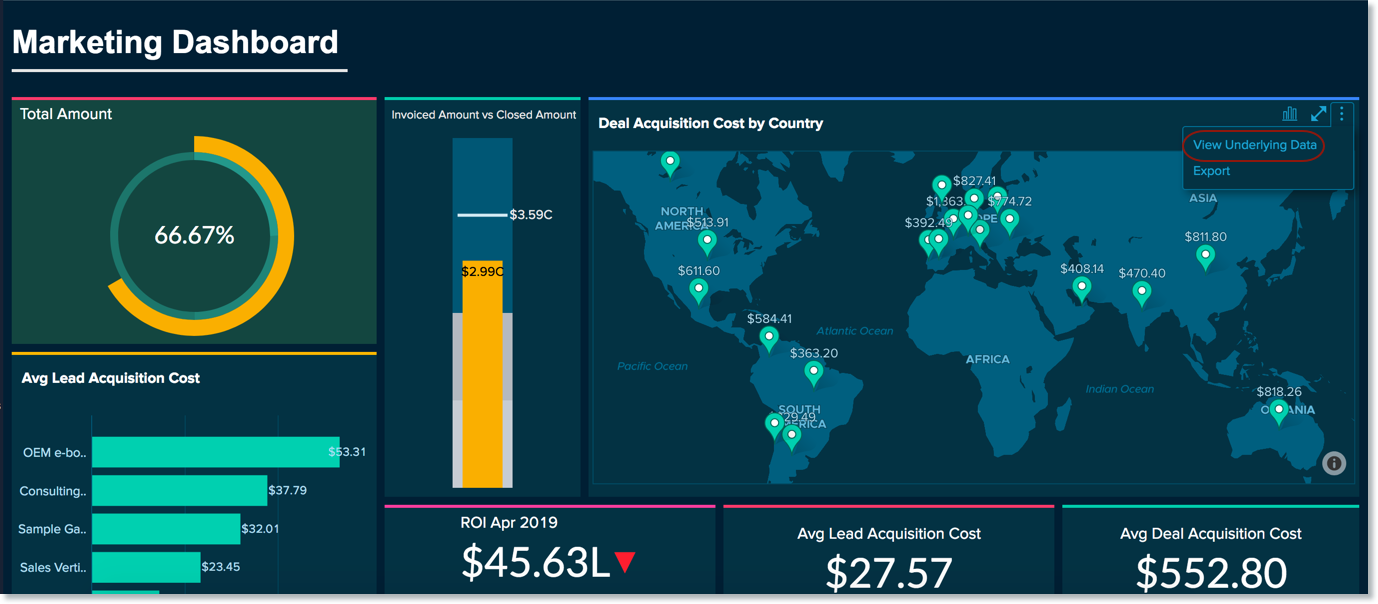Choose Export from the open widget menu

[1211, 170]
